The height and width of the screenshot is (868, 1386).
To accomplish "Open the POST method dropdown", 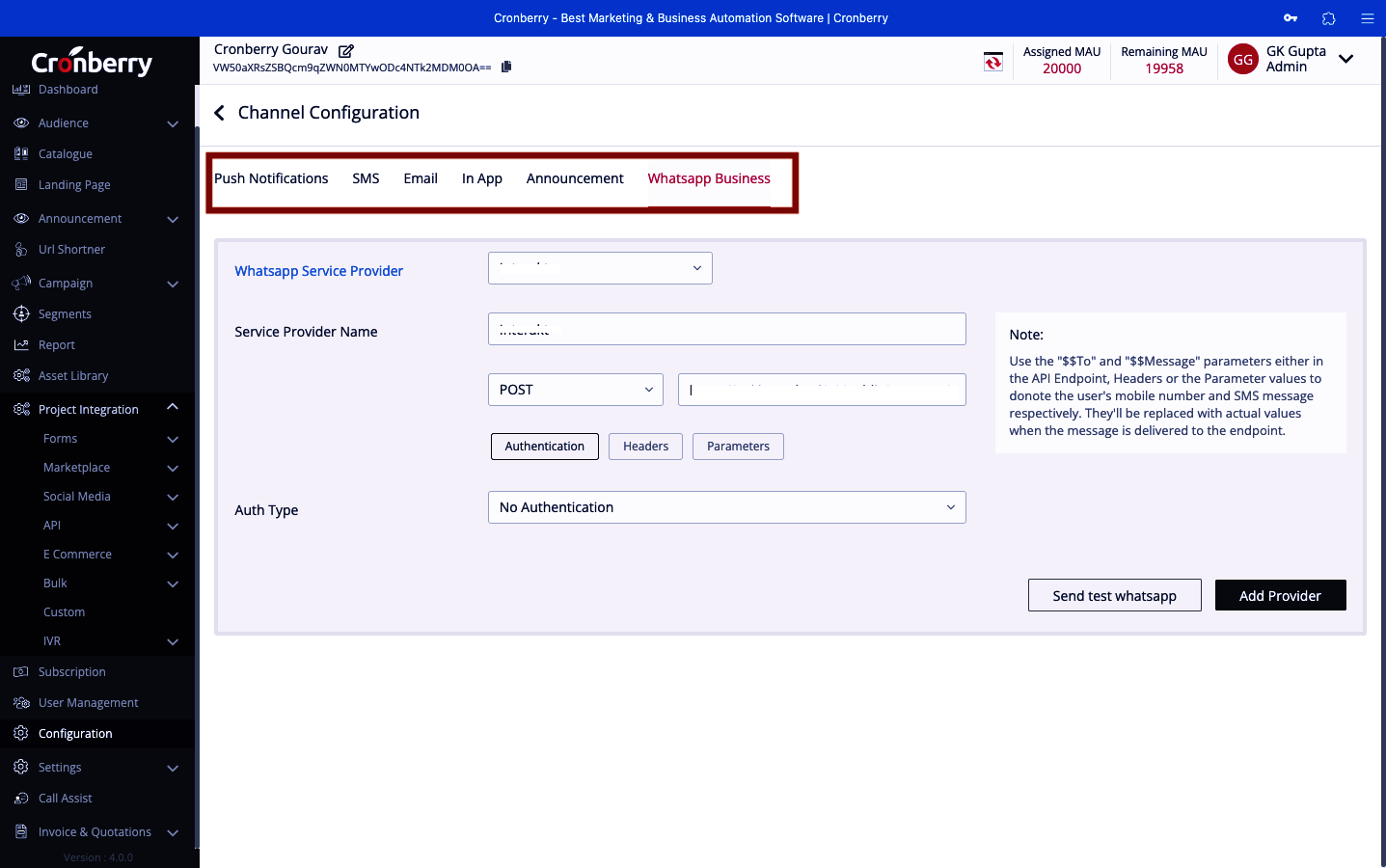I will (x=576, y=390).
